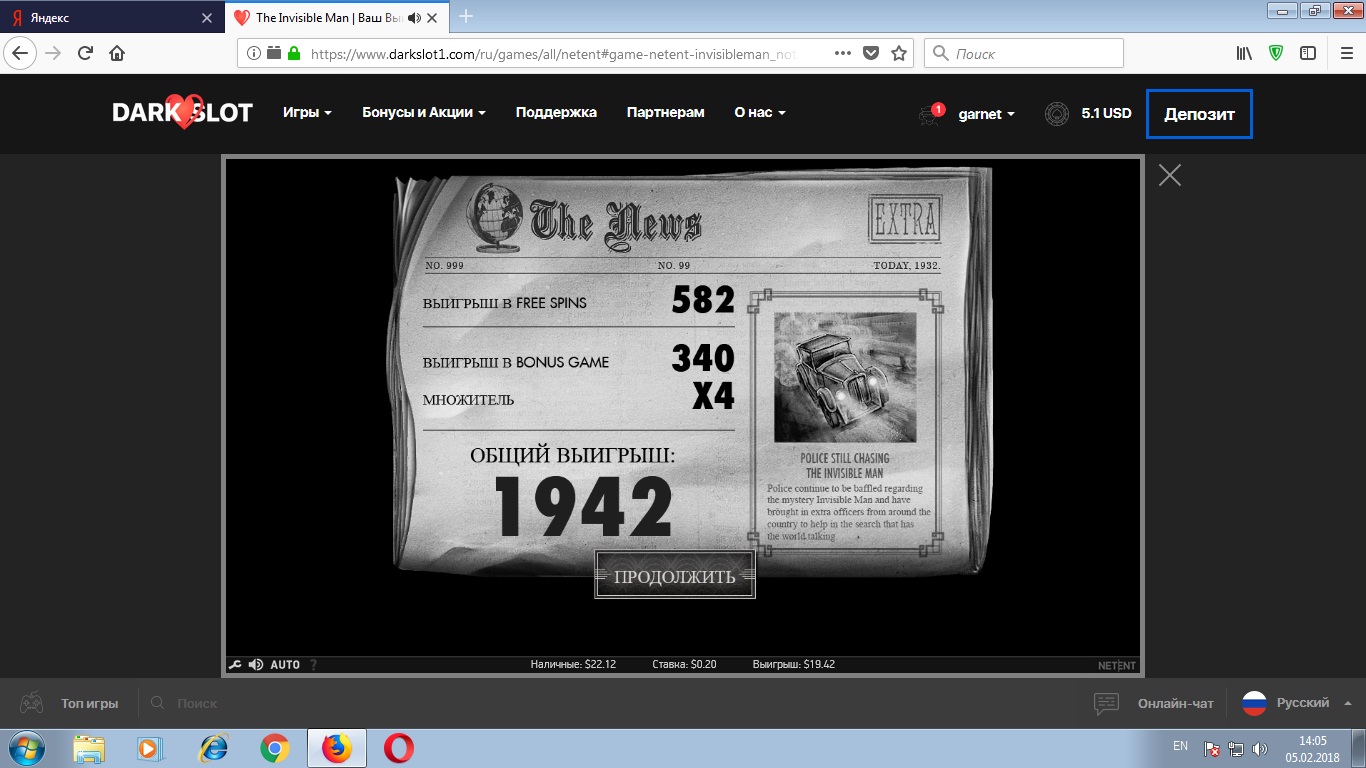This screenshot has height=768, width=1366.
Task: Open the Firefox hamburger menu
Action: [1344, 53]
